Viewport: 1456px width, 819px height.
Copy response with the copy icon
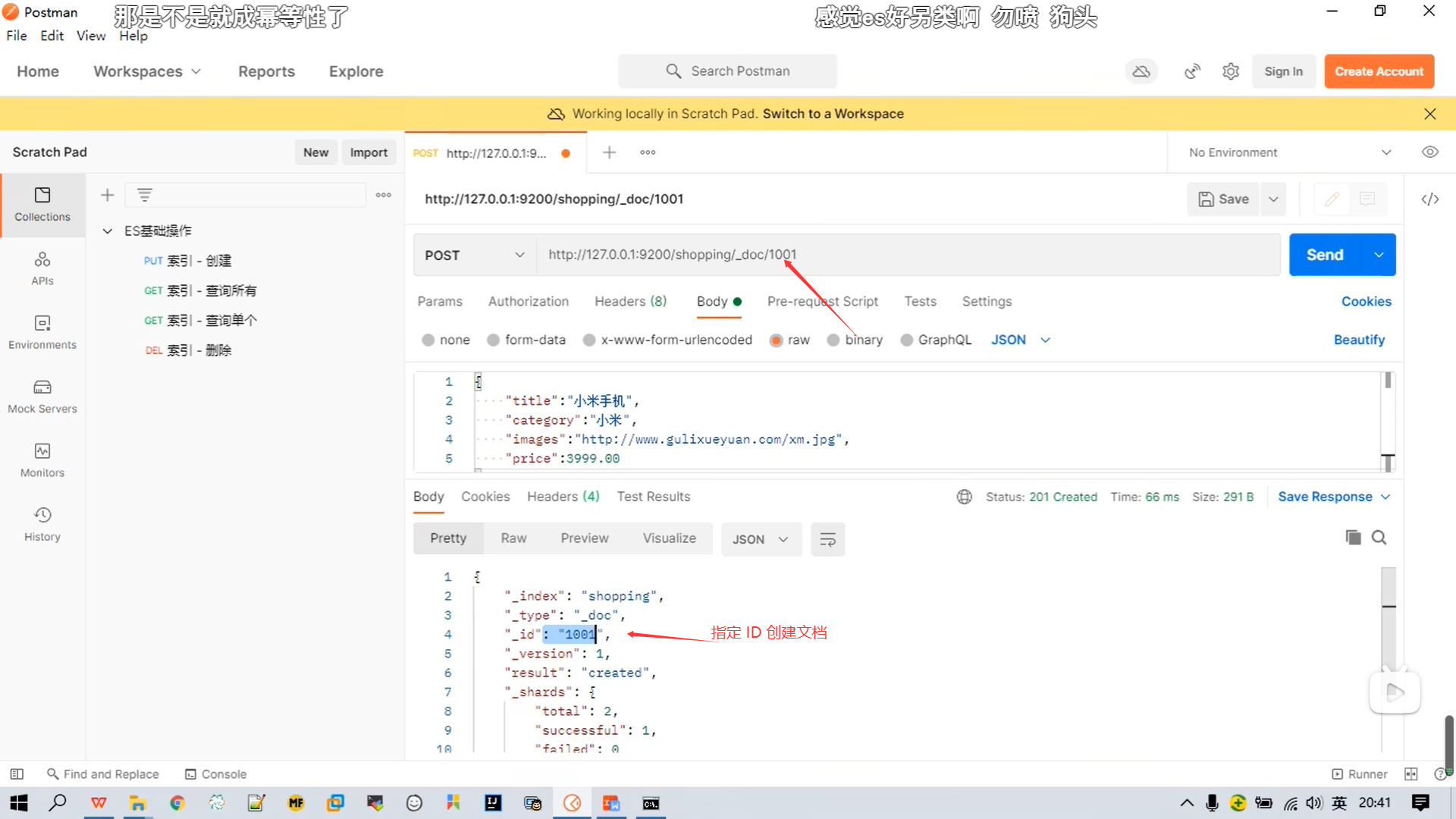(1353, 538)
